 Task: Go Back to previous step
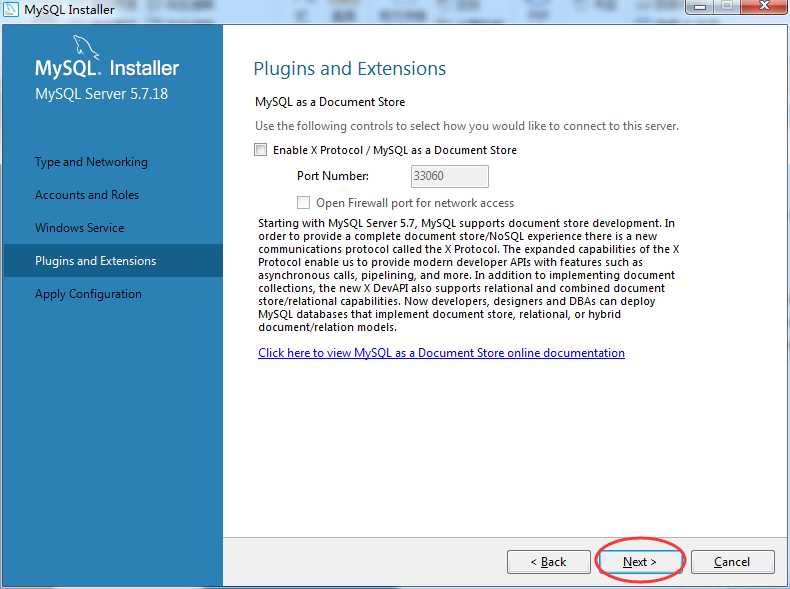pyautogui.click(x=549, y=562)
